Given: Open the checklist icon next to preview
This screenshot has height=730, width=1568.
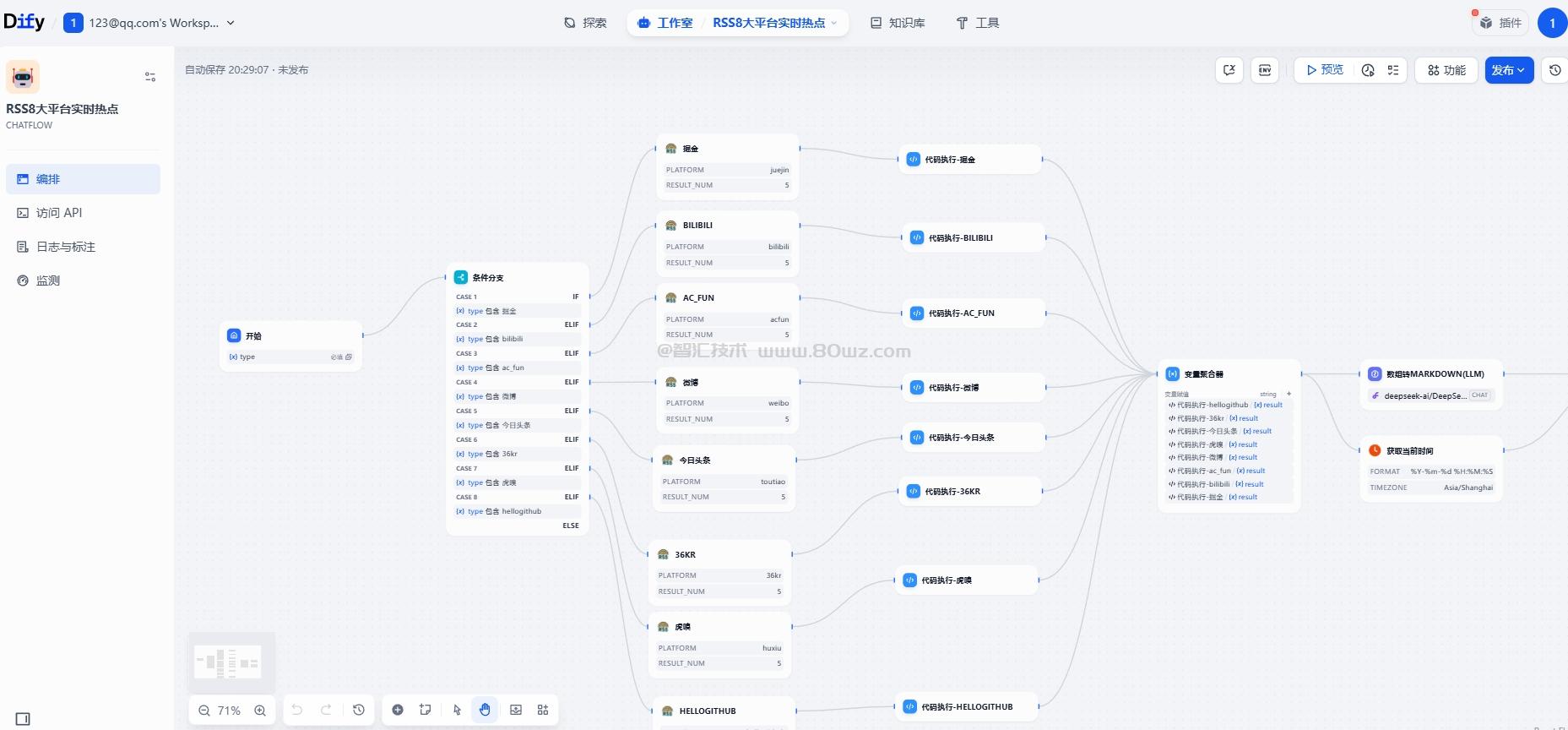Looking at the screenshot, I should point(1393,70).
